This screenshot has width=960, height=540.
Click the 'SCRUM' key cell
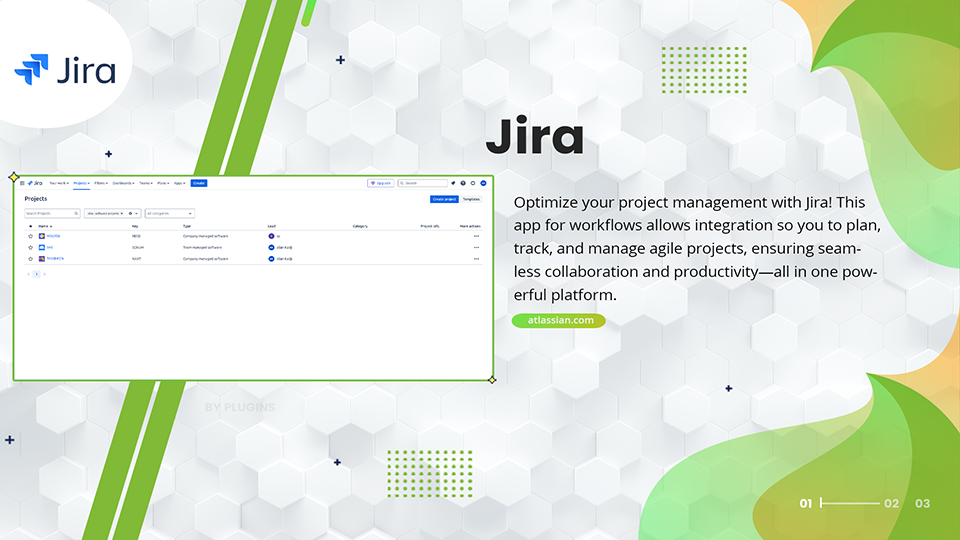point(138,247)
